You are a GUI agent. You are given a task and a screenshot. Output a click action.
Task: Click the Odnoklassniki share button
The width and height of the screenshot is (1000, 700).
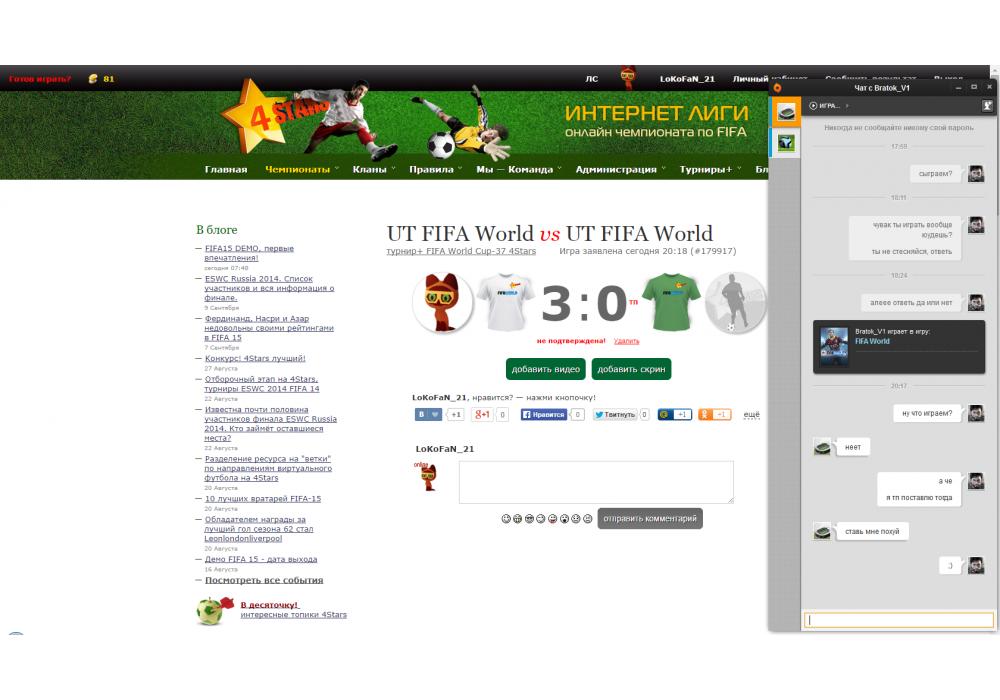pyautogui.click(x=706, y=414)
